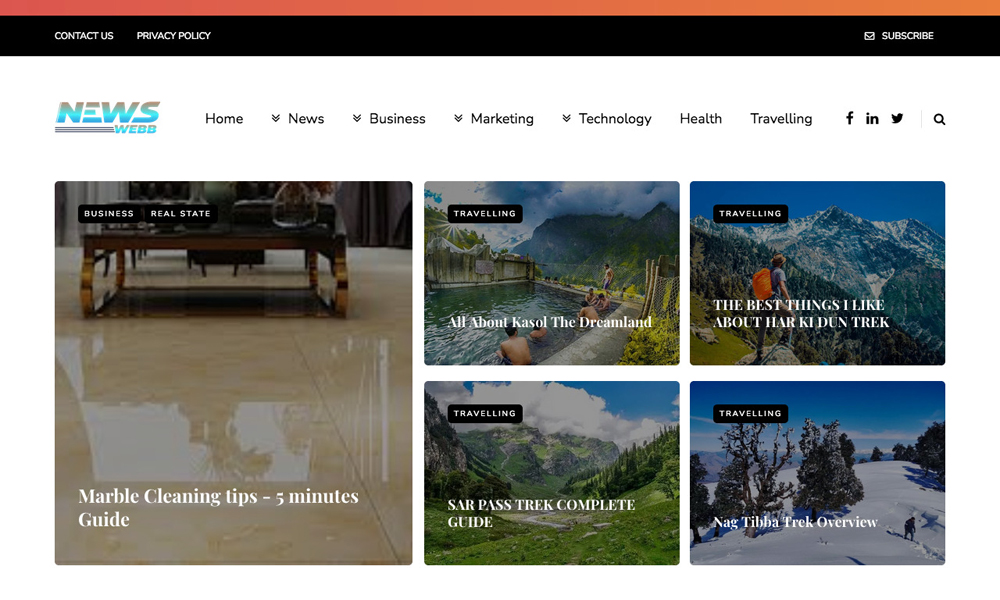Select Travelling in the navigation bar

781,118
